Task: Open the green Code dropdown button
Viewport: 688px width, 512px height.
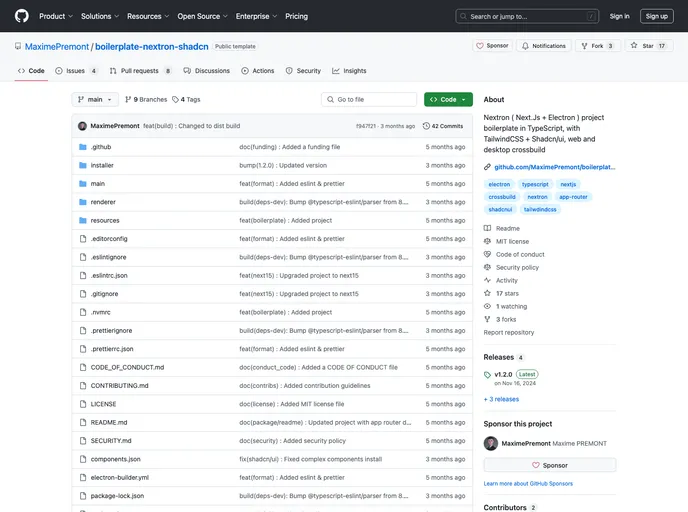Action: [x=448, y=100]
